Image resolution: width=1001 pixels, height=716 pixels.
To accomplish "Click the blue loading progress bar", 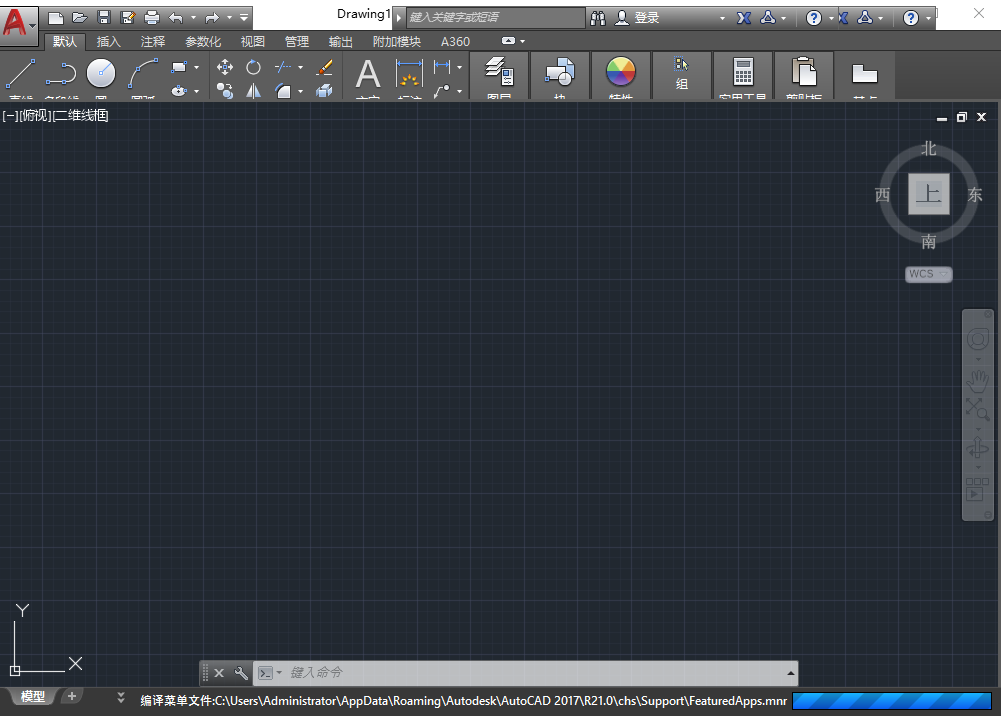I will 890,701.
